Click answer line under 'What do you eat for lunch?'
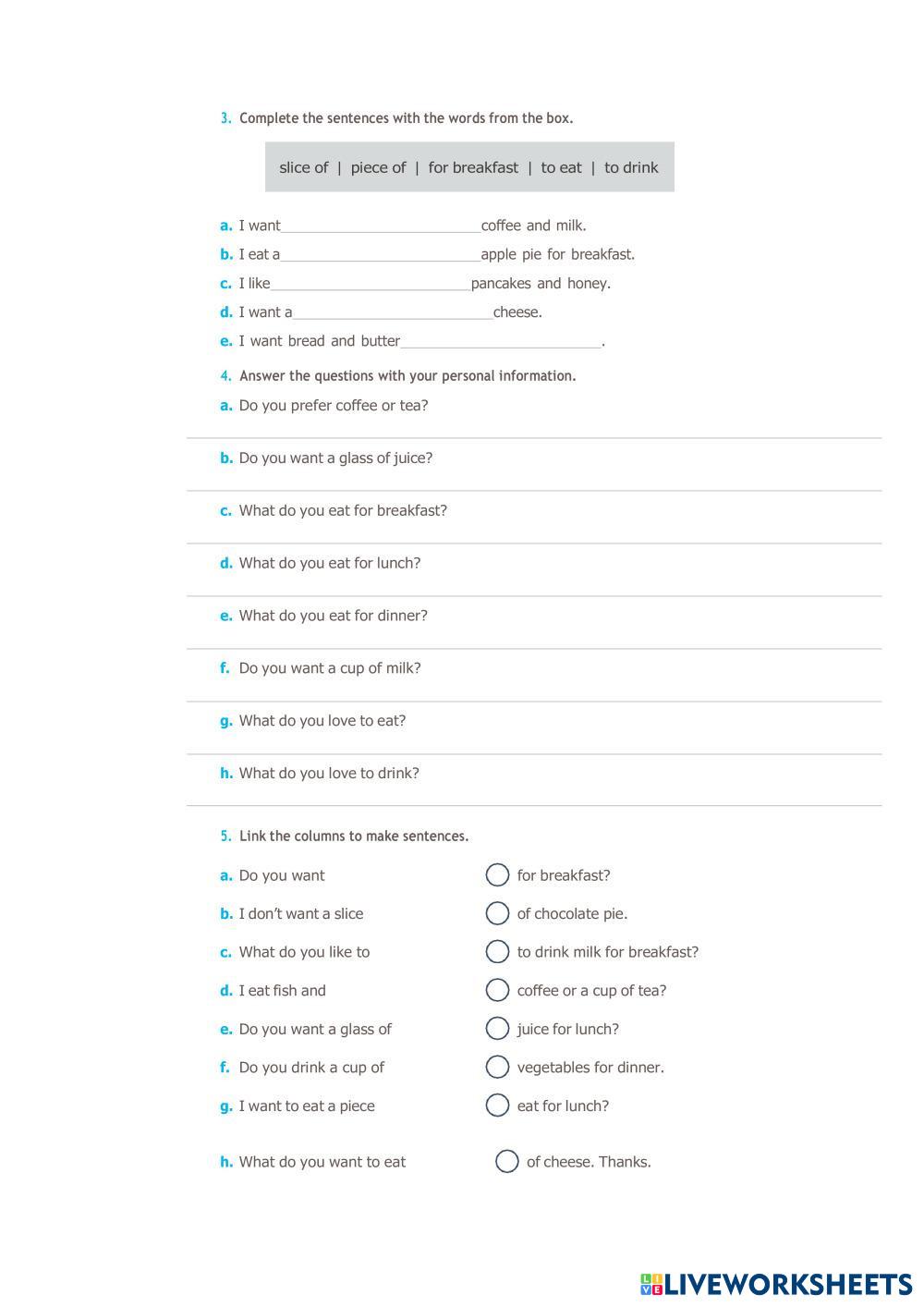This screenshot has width=924, height=1307. [x=534, y=587]
